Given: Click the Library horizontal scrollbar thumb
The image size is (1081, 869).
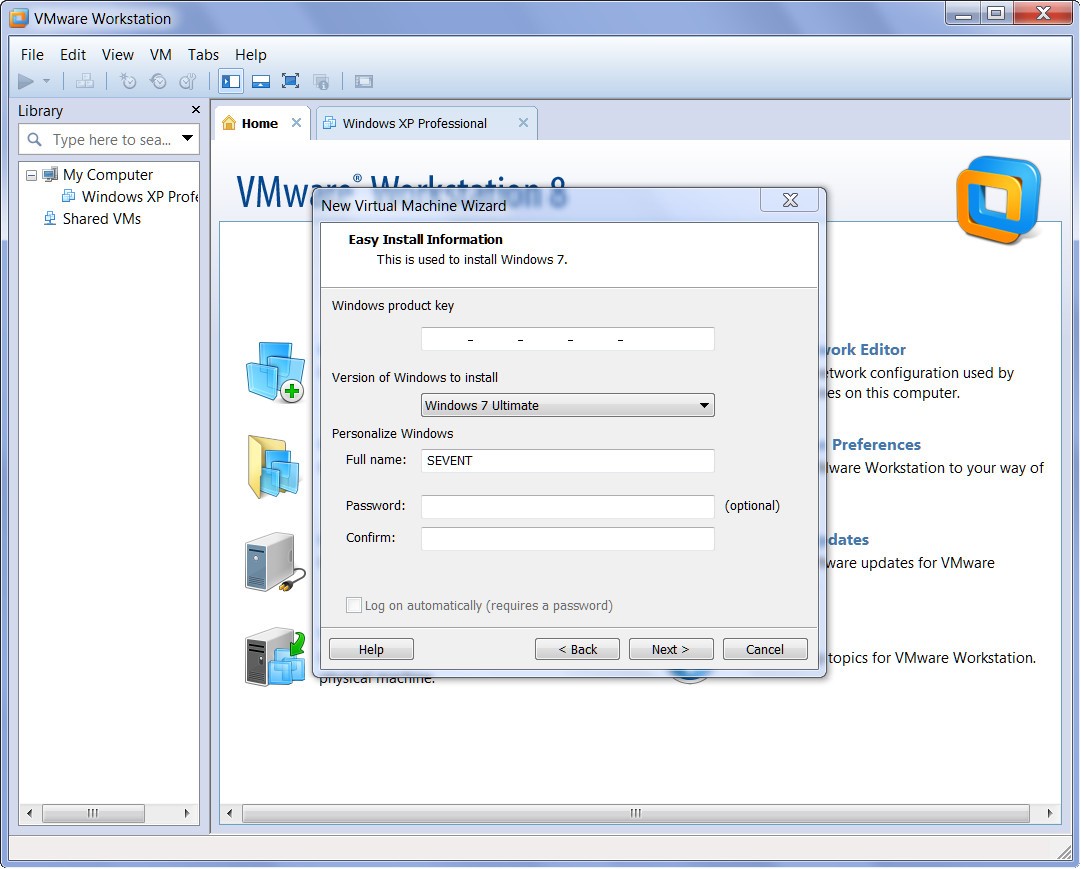Looking at the screenshot, I should pos(93,813).
